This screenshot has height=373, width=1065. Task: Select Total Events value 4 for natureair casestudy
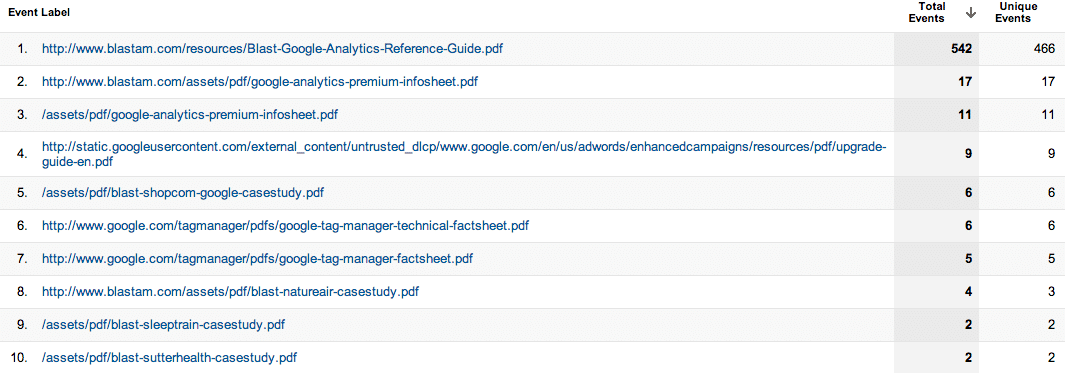(x=969, y=291)
